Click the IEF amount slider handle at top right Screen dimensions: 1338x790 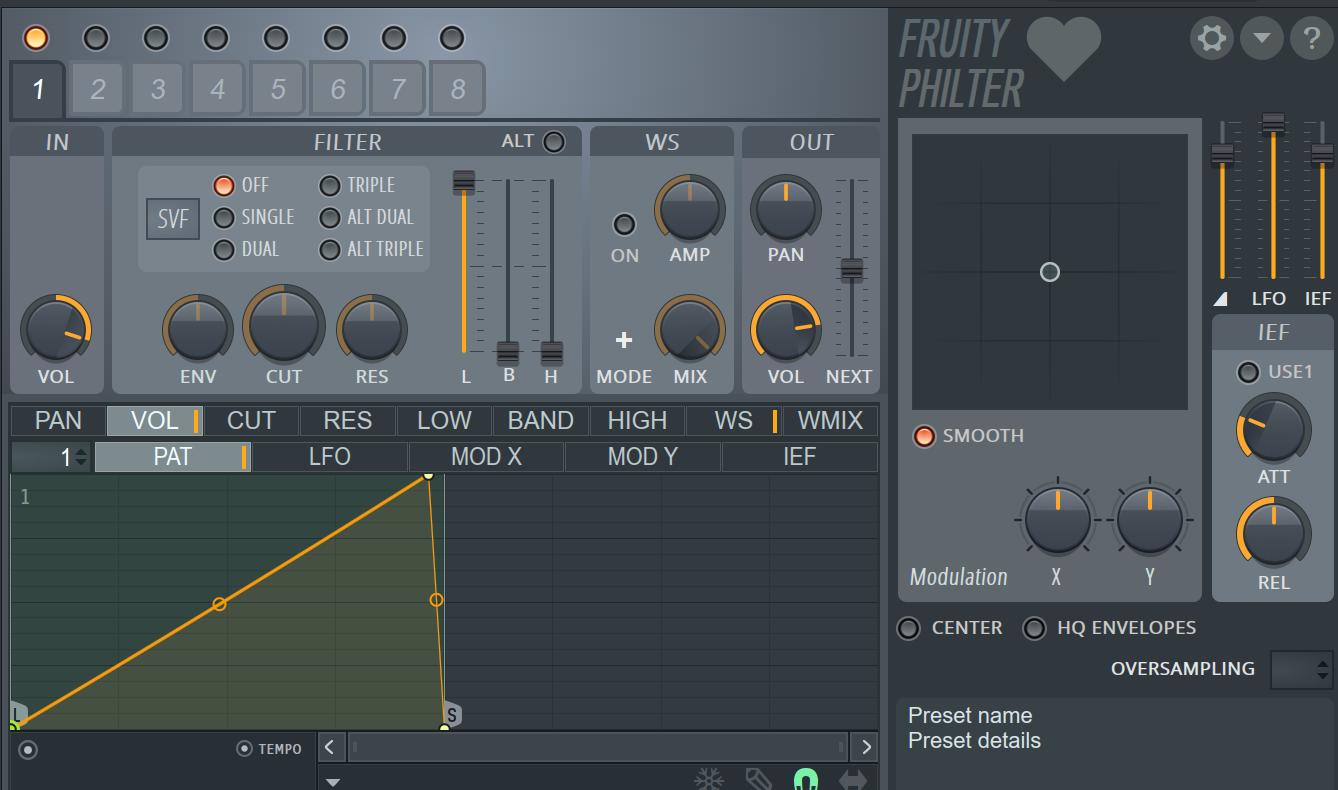1322,155
